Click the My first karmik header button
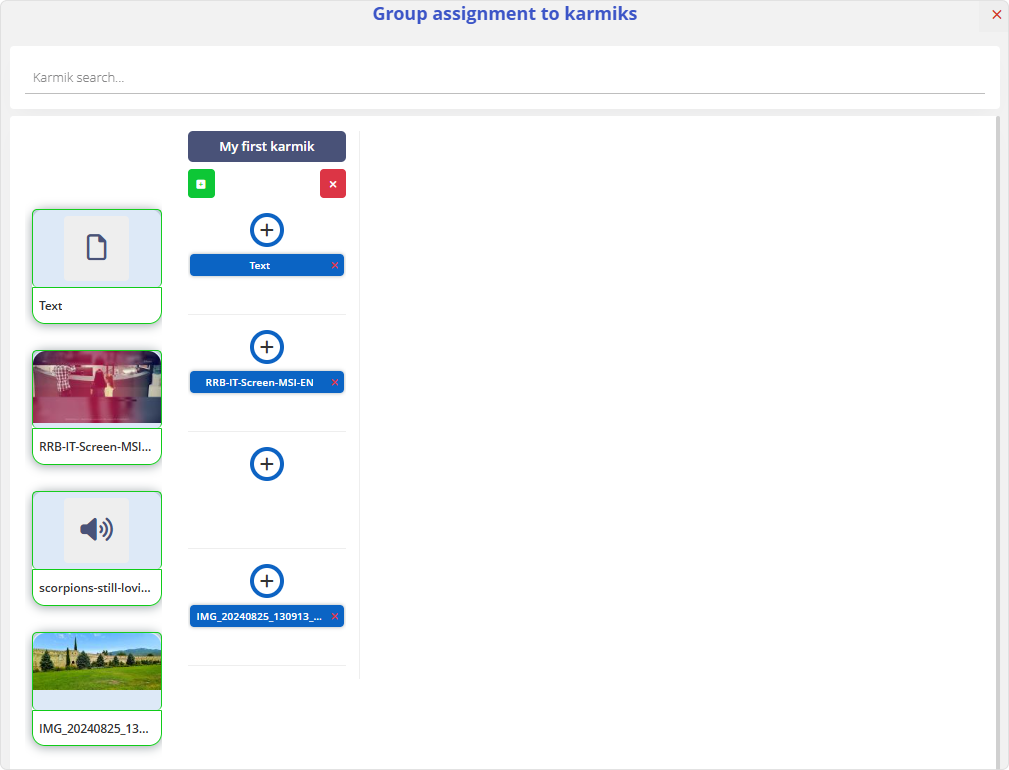1009x770 pixels. click(267, 146)
